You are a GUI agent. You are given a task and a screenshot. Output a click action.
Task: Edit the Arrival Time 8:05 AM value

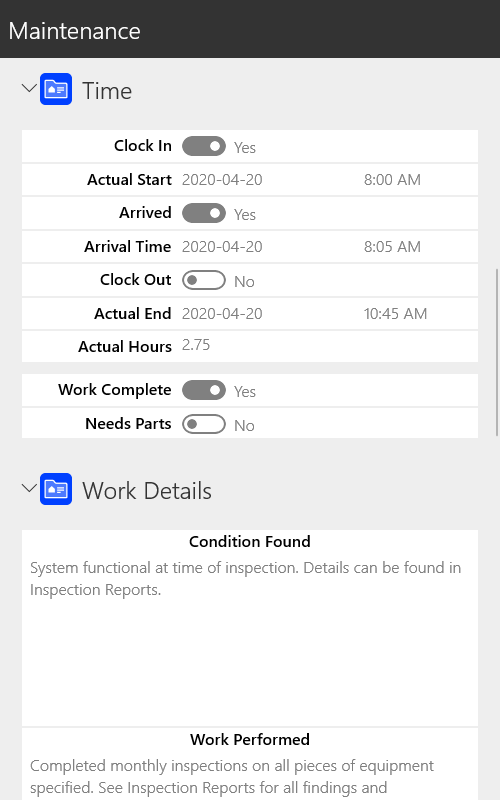(x=392, y=246)
